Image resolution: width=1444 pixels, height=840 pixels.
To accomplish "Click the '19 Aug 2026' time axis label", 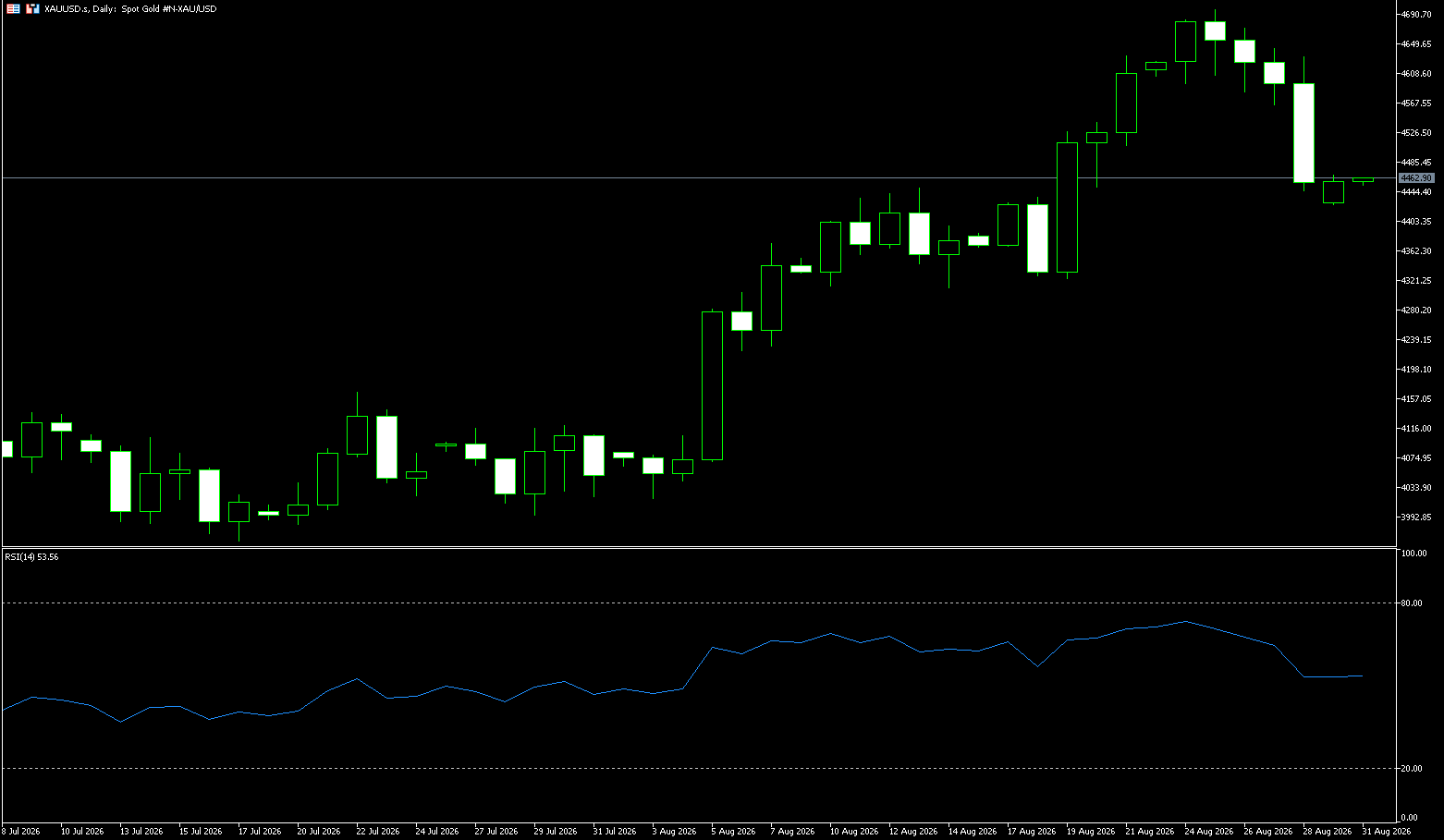I will [x=1090, y=832].
